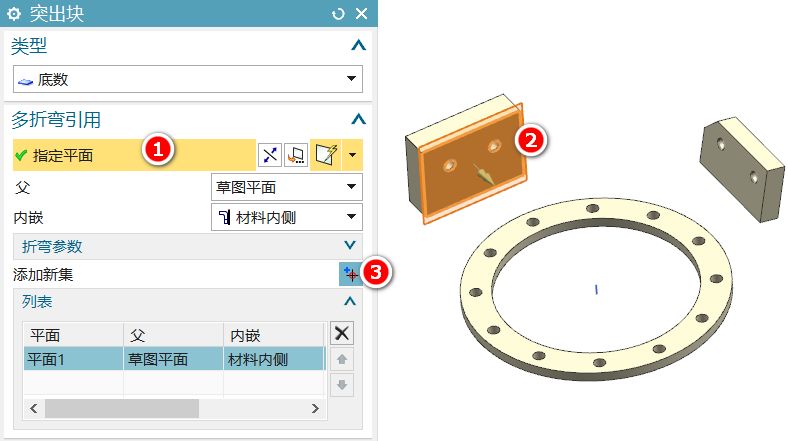Open the plane method dropdown arrow

[x=352, y=155]
